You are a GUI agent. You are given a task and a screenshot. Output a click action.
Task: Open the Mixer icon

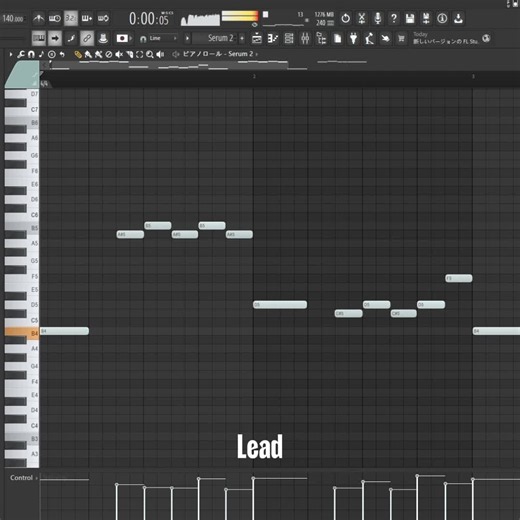point(305,39)
